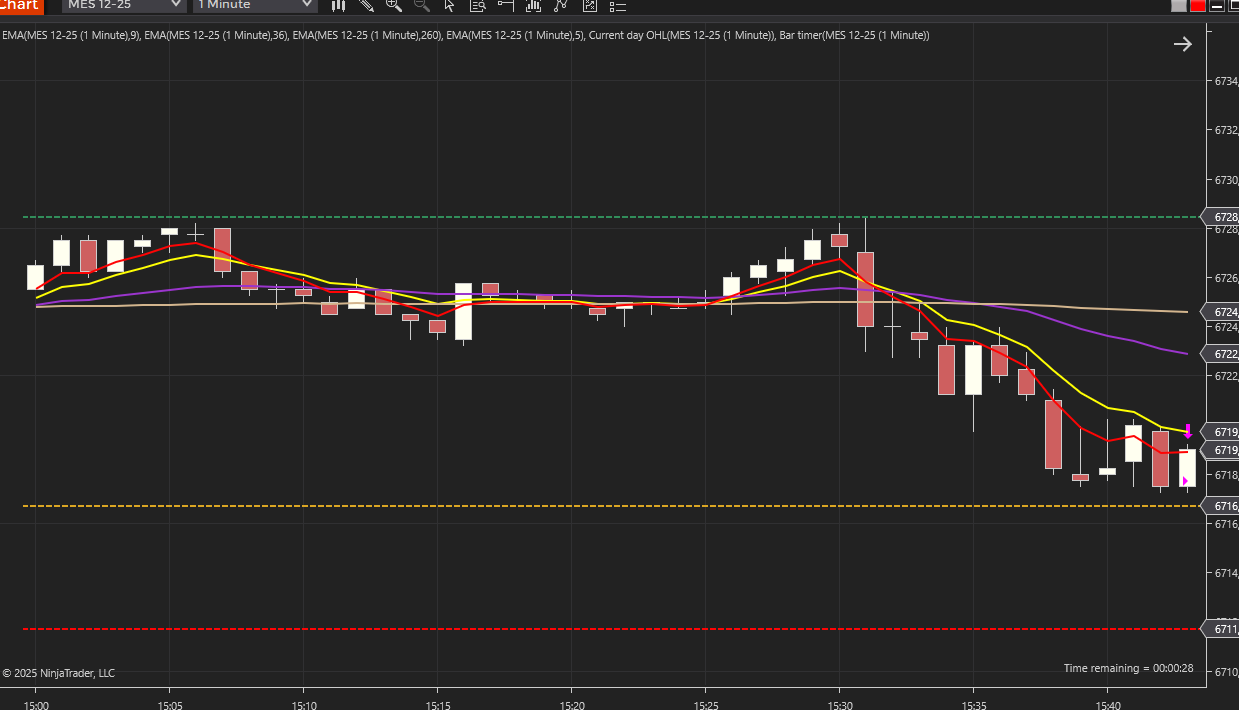
Task: Open the strategies node-line icon
Action: coord(561,5)
